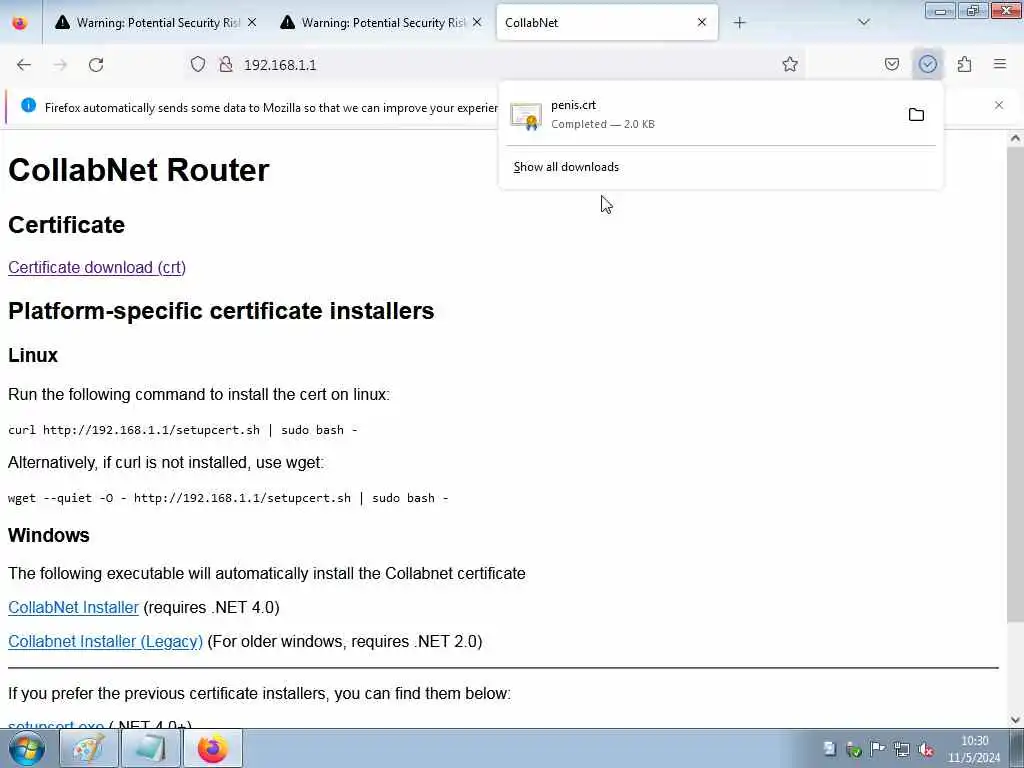Switch to the first Warning tab
Viewport: 1024px width, 768px height.
pos(158,22)
